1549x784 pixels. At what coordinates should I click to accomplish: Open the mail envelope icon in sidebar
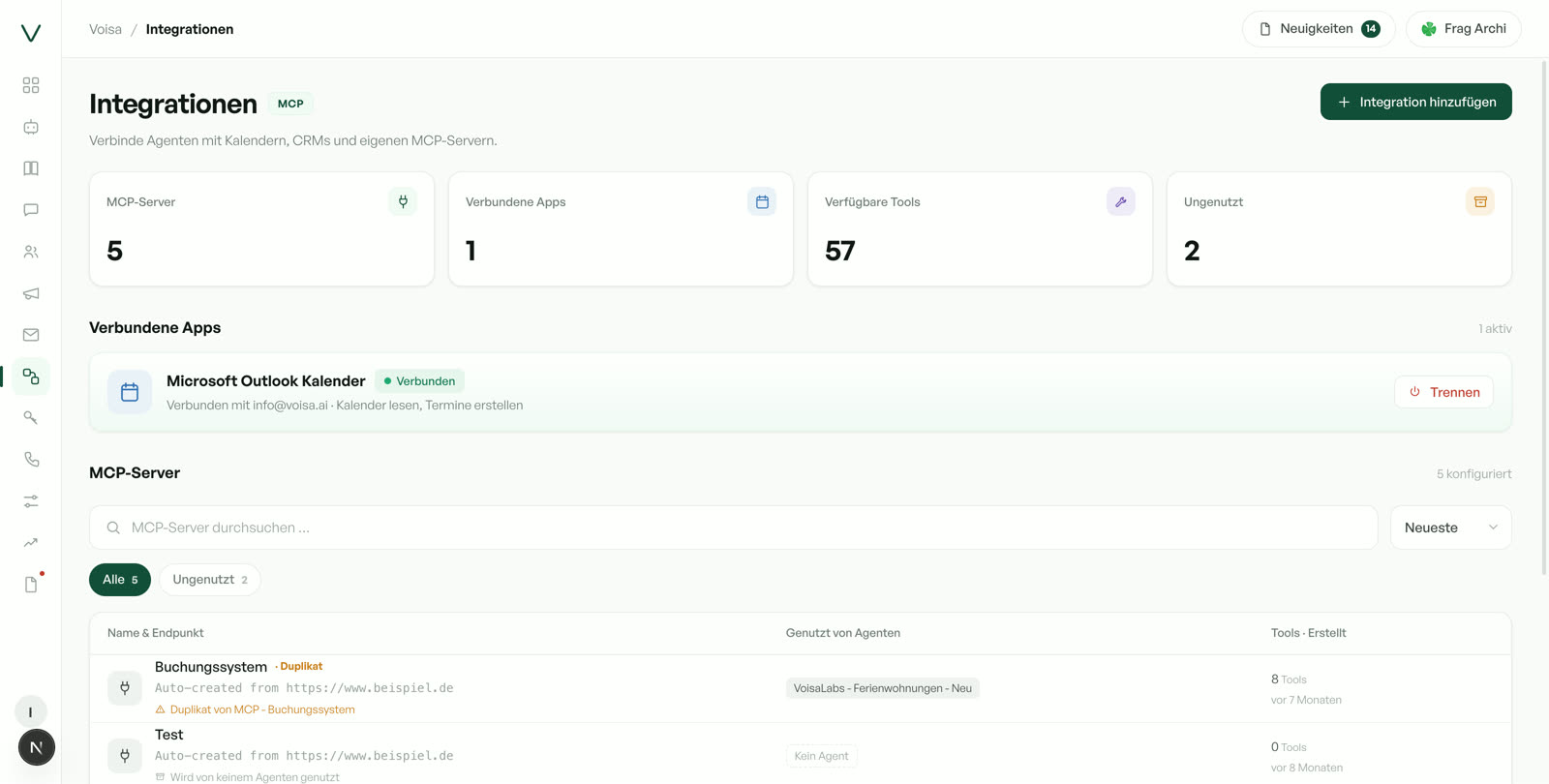31,335
